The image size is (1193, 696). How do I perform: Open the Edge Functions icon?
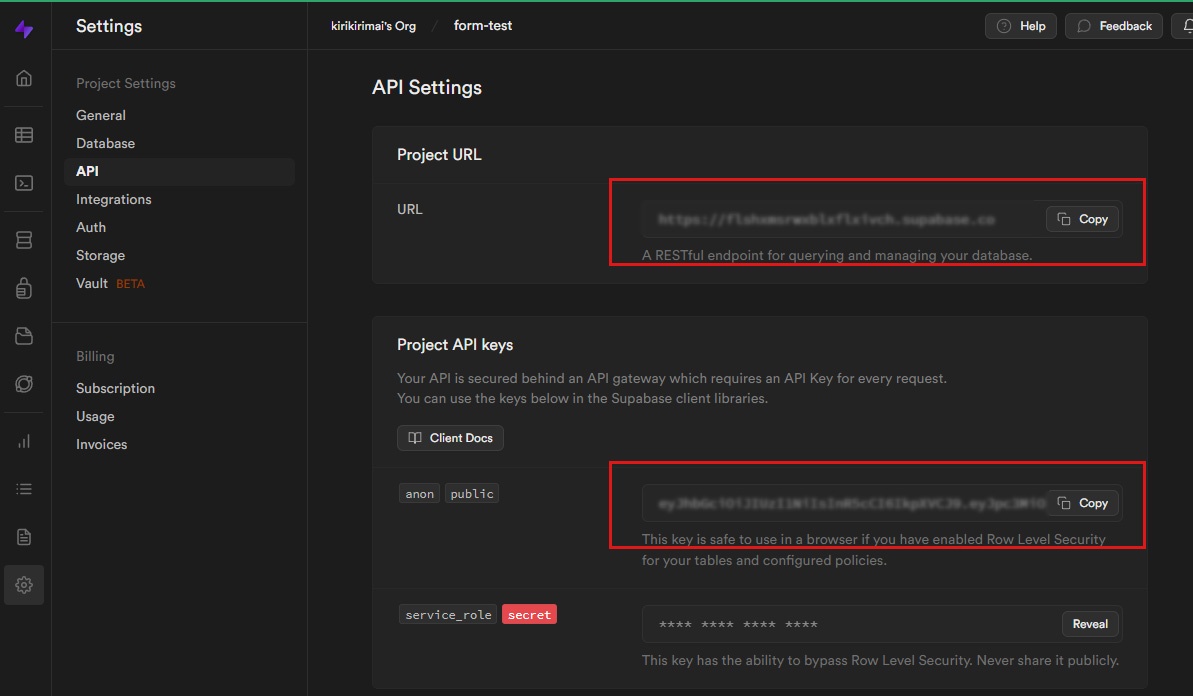click(24, 384)
